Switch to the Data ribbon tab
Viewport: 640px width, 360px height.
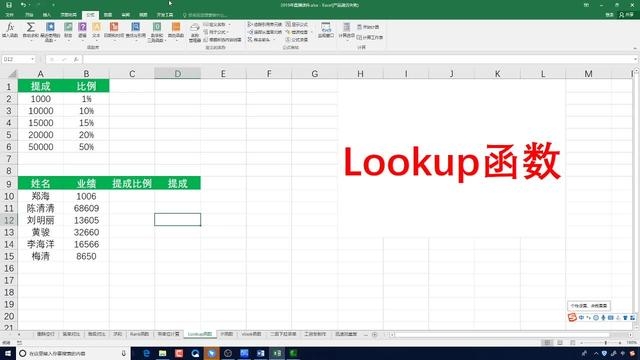coord(108,15)
